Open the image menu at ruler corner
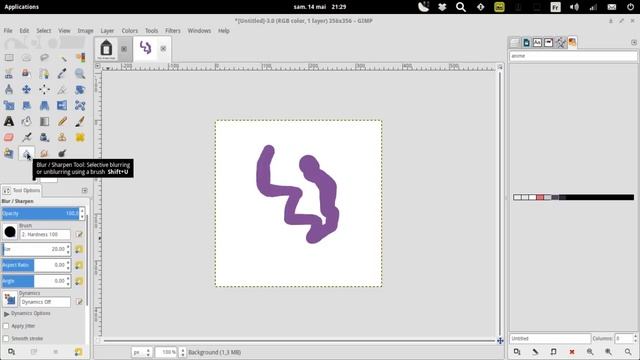The image size is (640, 360). tap(98, 66)
